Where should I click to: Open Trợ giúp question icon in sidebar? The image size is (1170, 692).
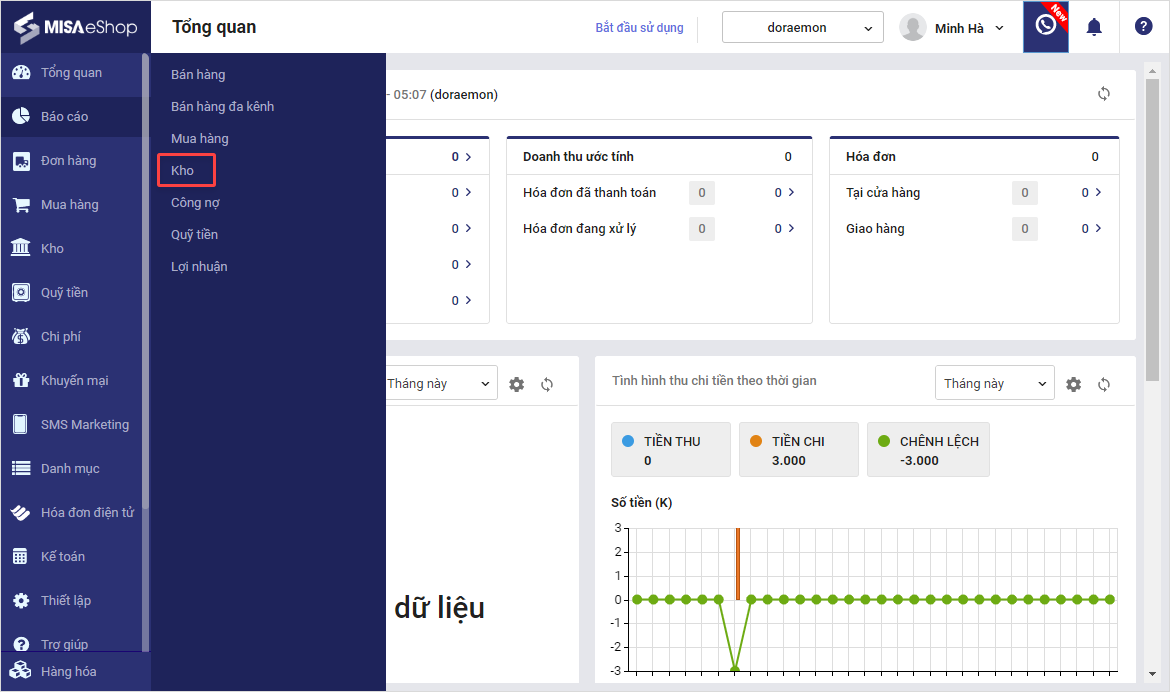coord(22,643)
